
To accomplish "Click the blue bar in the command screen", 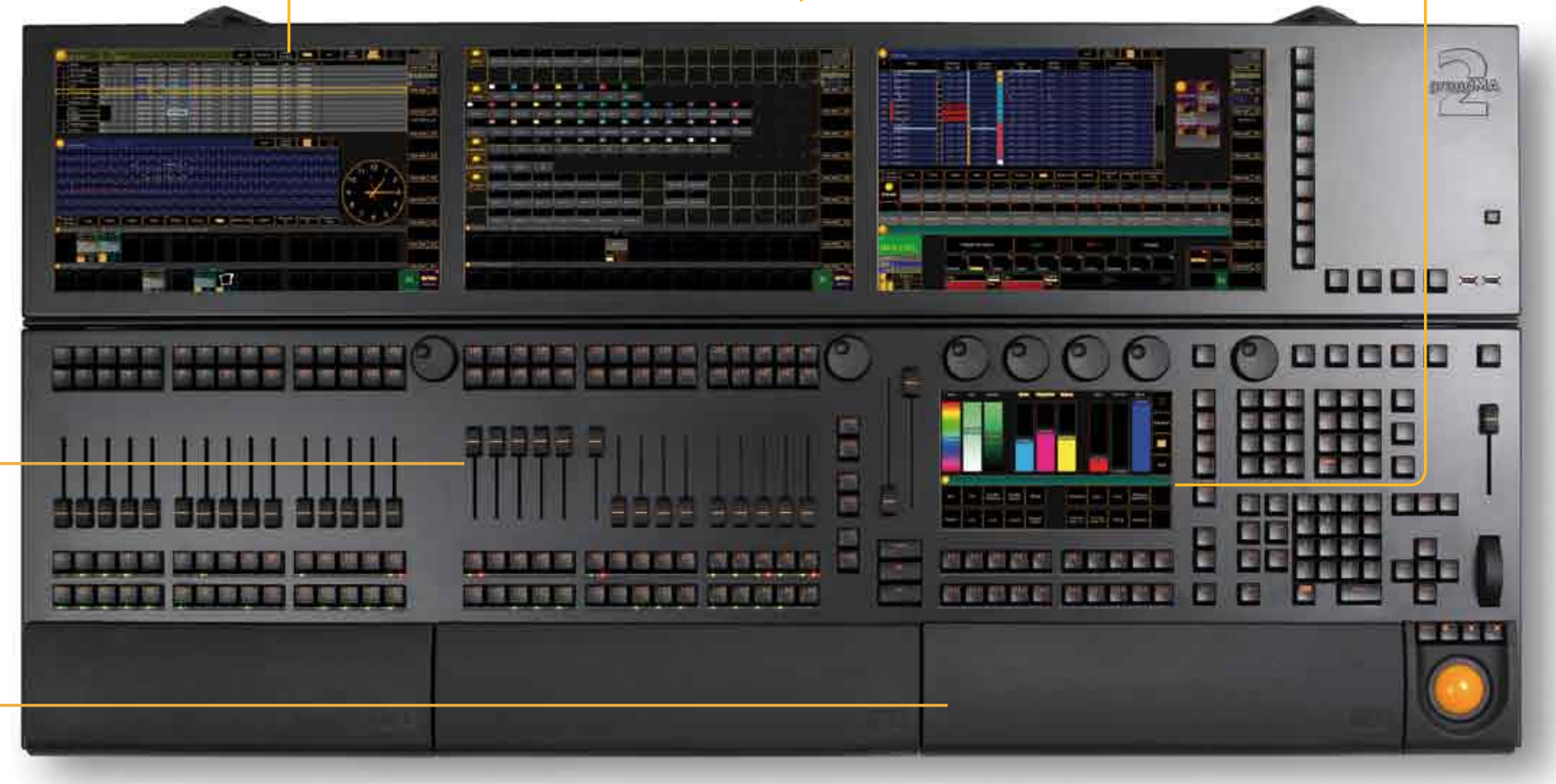I will [x=1141, y=436].
